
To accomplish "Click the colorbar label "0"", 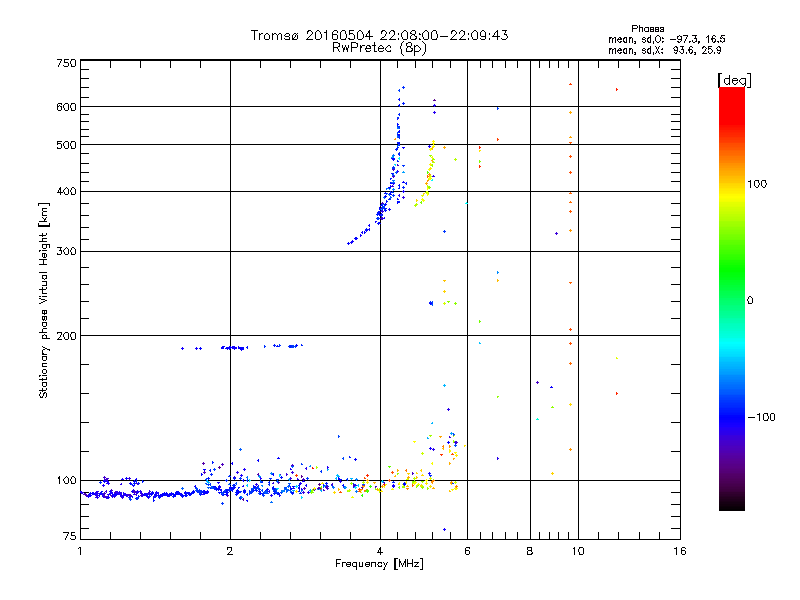I will click(x=750, y=301).
